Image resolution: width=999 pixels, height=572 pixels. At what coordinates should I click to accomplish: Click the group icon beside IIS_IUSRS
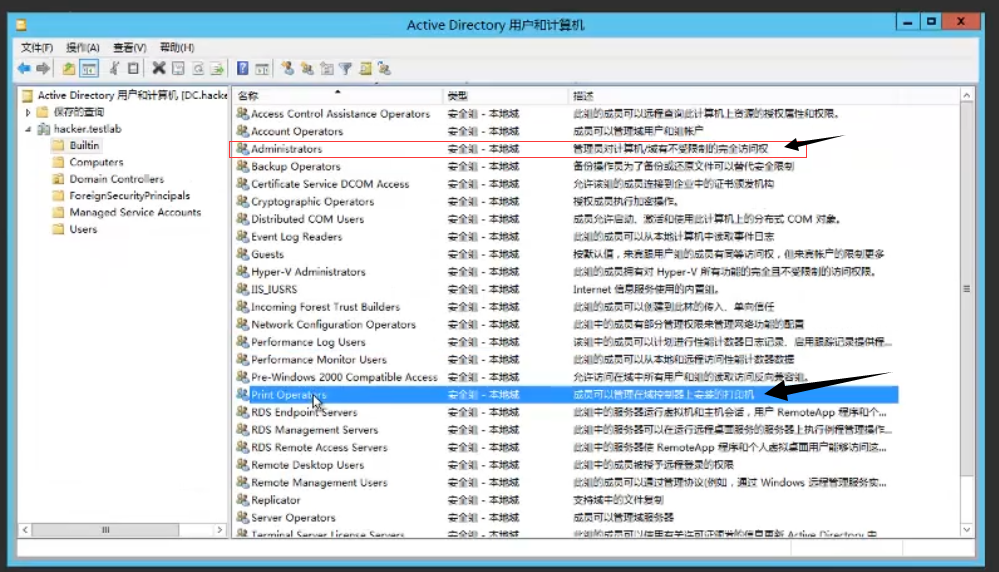tap(242, 289)
